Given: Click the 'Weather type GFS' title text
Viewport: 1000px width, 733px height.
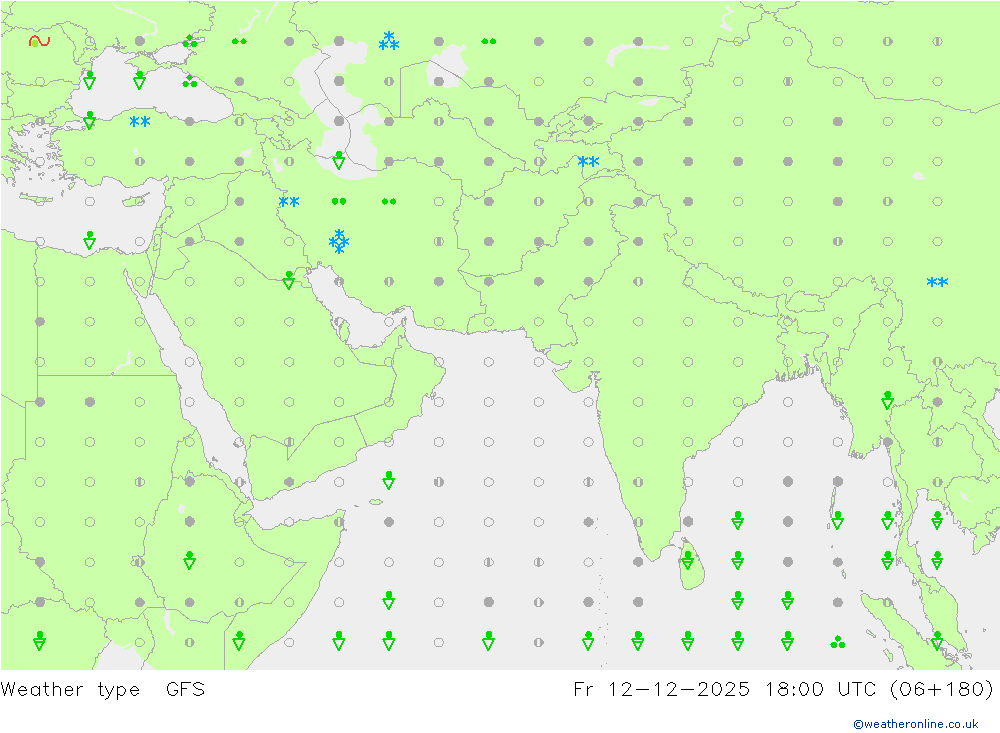Looking at the screenshot, I should pos(103,689).
